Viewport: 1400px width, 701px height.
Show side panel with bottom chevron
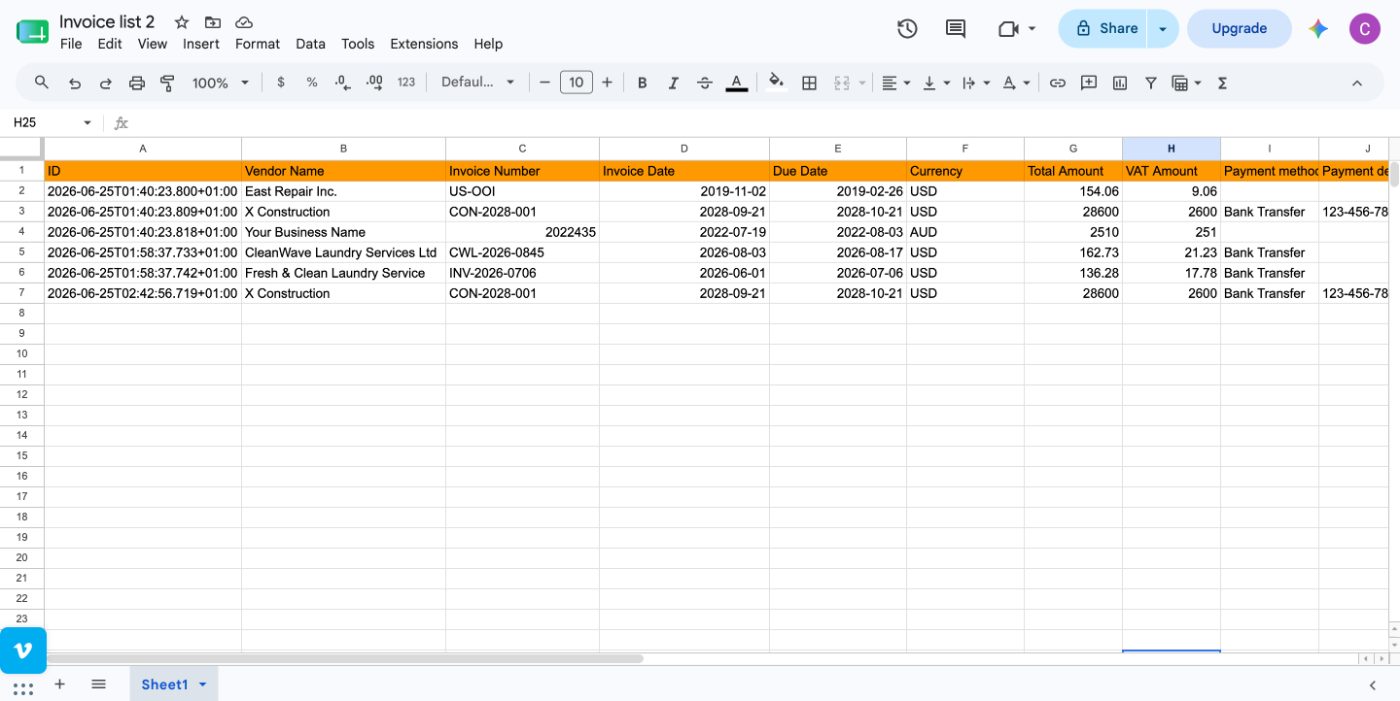coord(1373,685)
